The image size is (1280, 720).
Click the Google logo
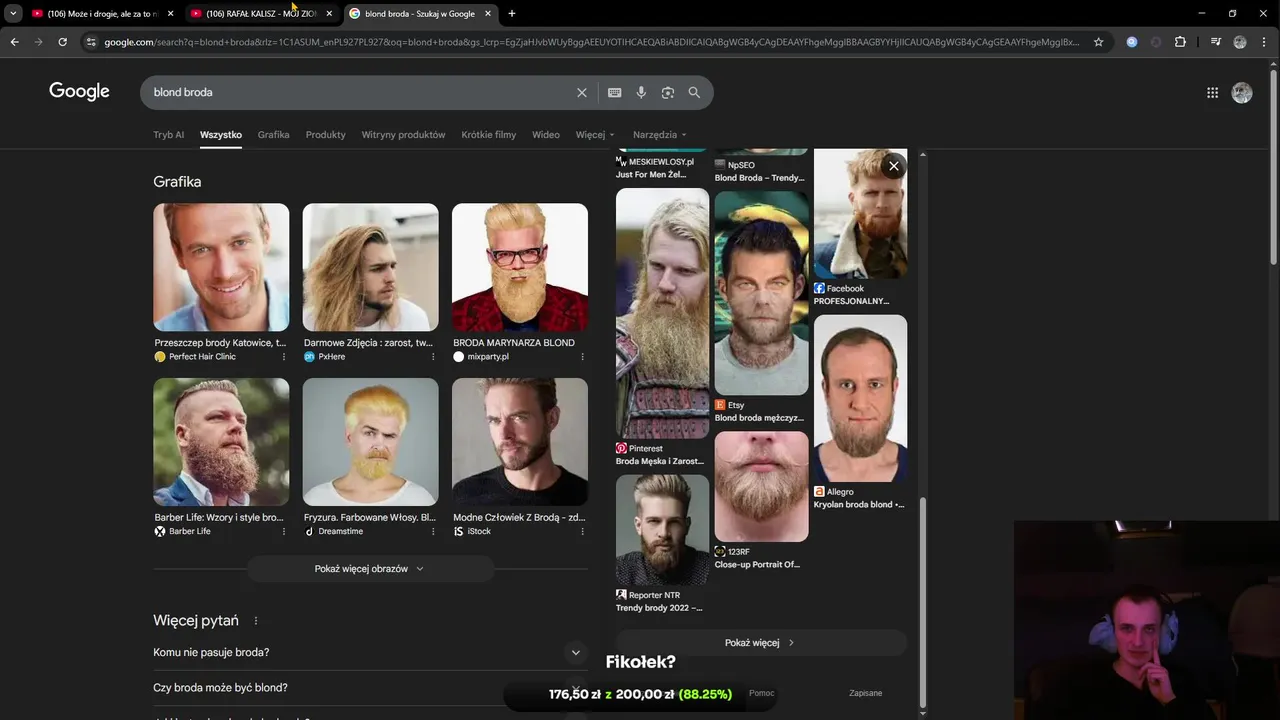click(x=79, y=92)
